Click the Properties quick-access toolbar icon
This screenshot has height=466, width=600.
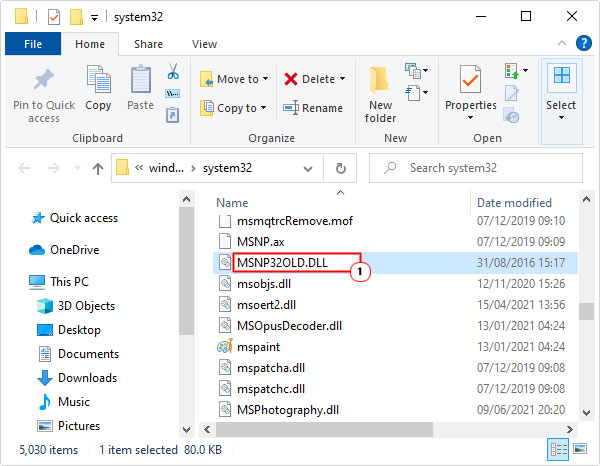coord(54,17)
